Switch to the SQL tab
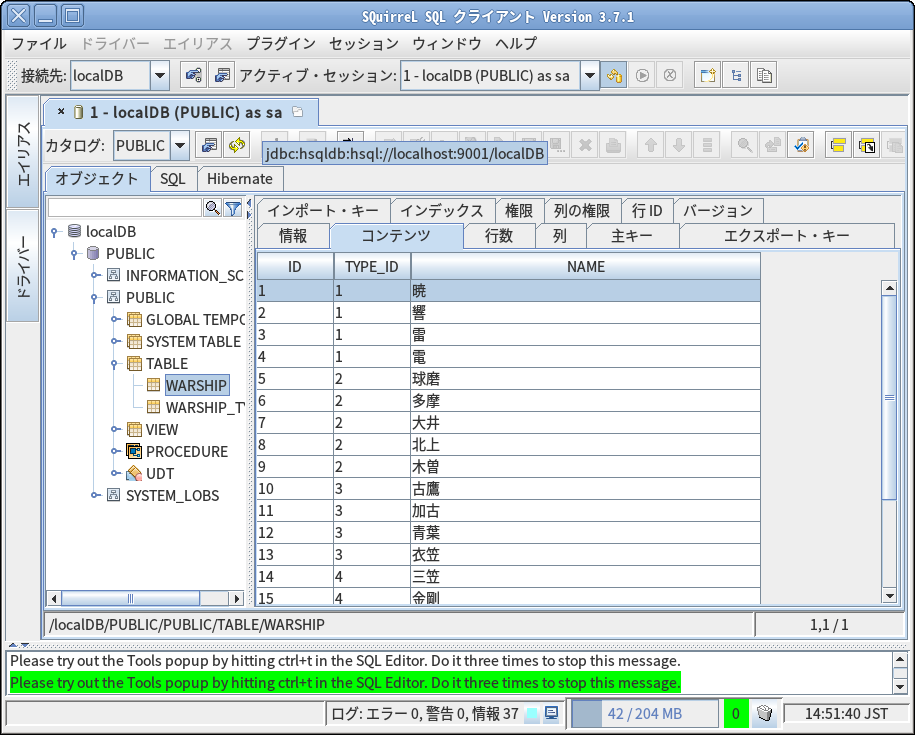This screenshot has width=915, height=735. (x=173, y=178)
